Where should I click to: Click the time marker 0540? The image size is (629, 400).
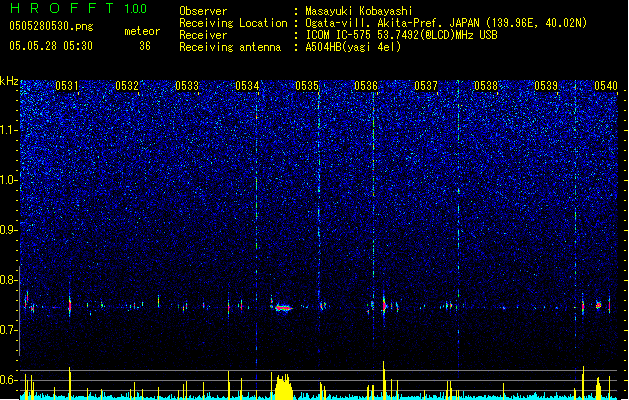pos(606,86)
